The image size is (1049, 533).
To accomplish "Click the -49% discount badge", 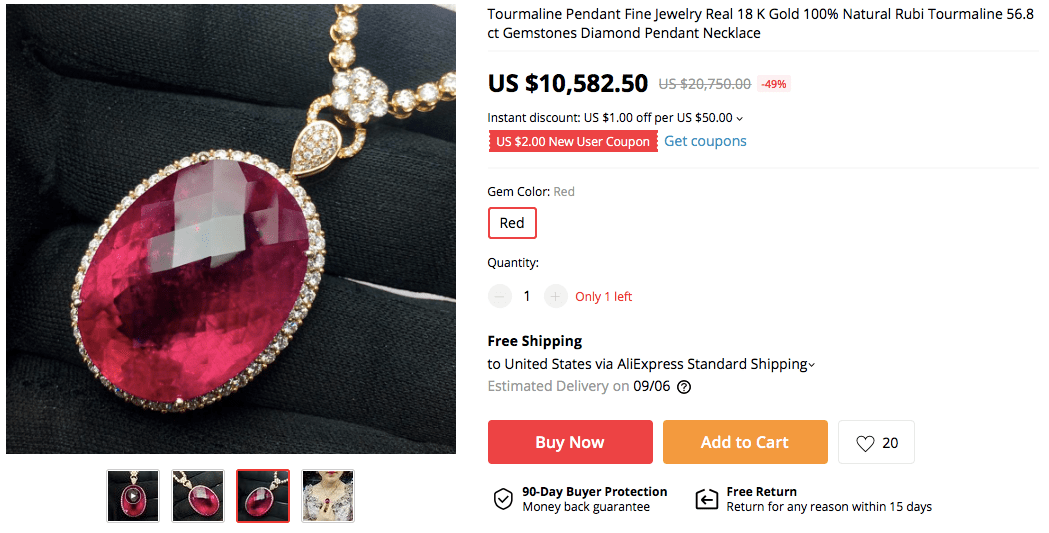I will (x=774, y=84).
